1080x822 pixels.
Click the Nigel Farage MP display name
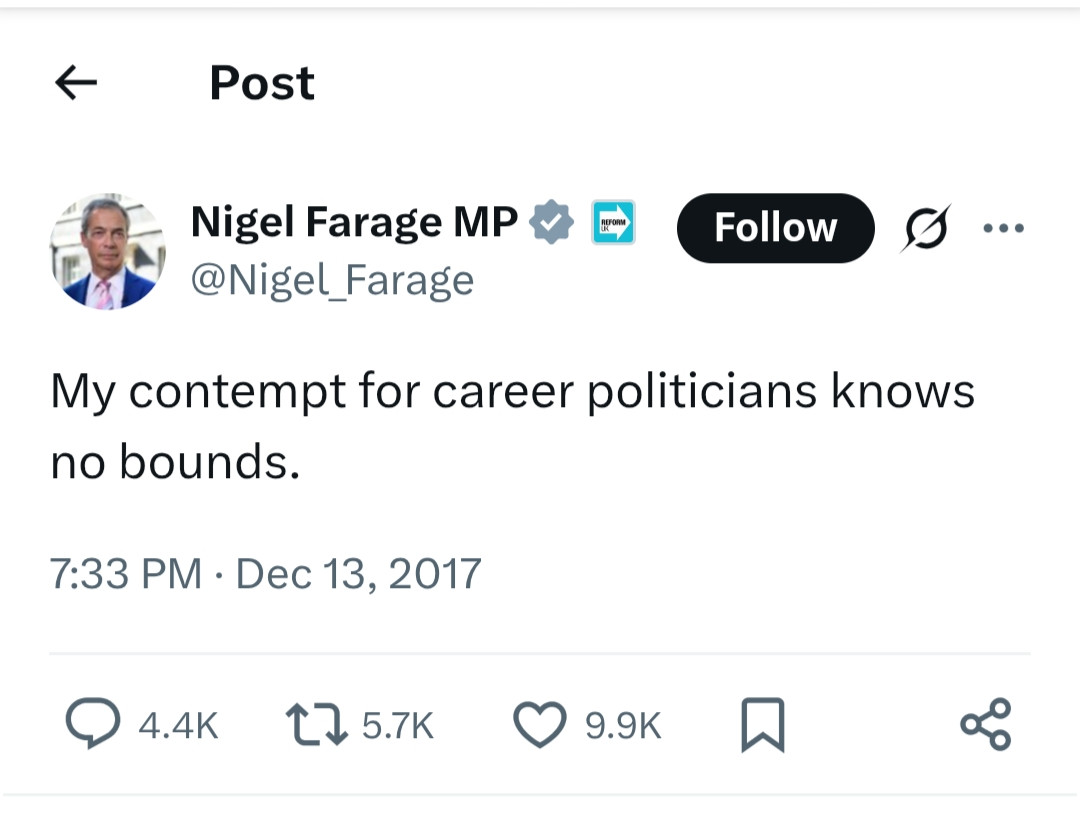(354, 222)
